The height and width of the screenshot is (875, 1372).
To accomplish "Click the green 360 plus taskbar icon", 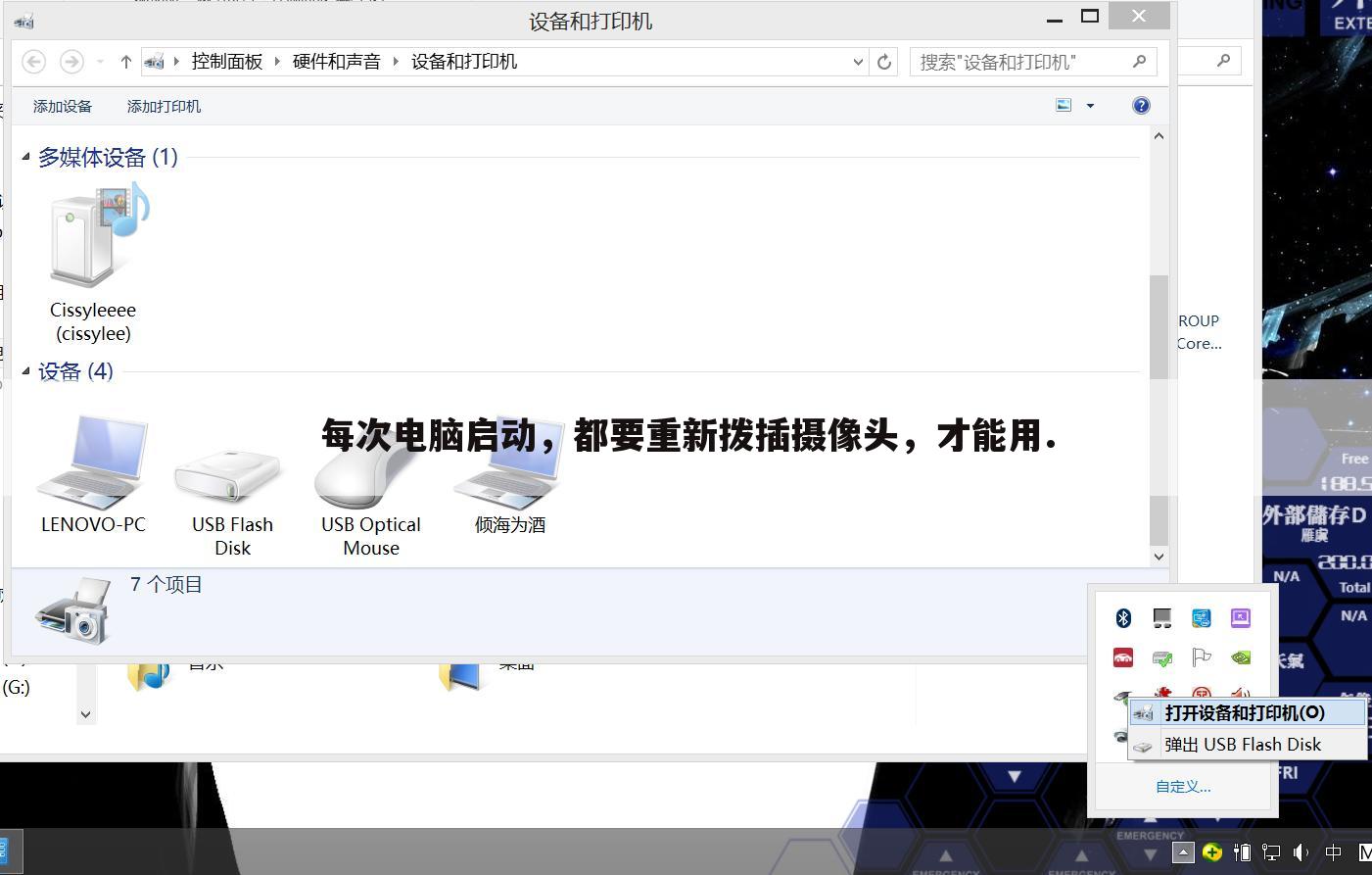I will click(x=1212, y=852).
